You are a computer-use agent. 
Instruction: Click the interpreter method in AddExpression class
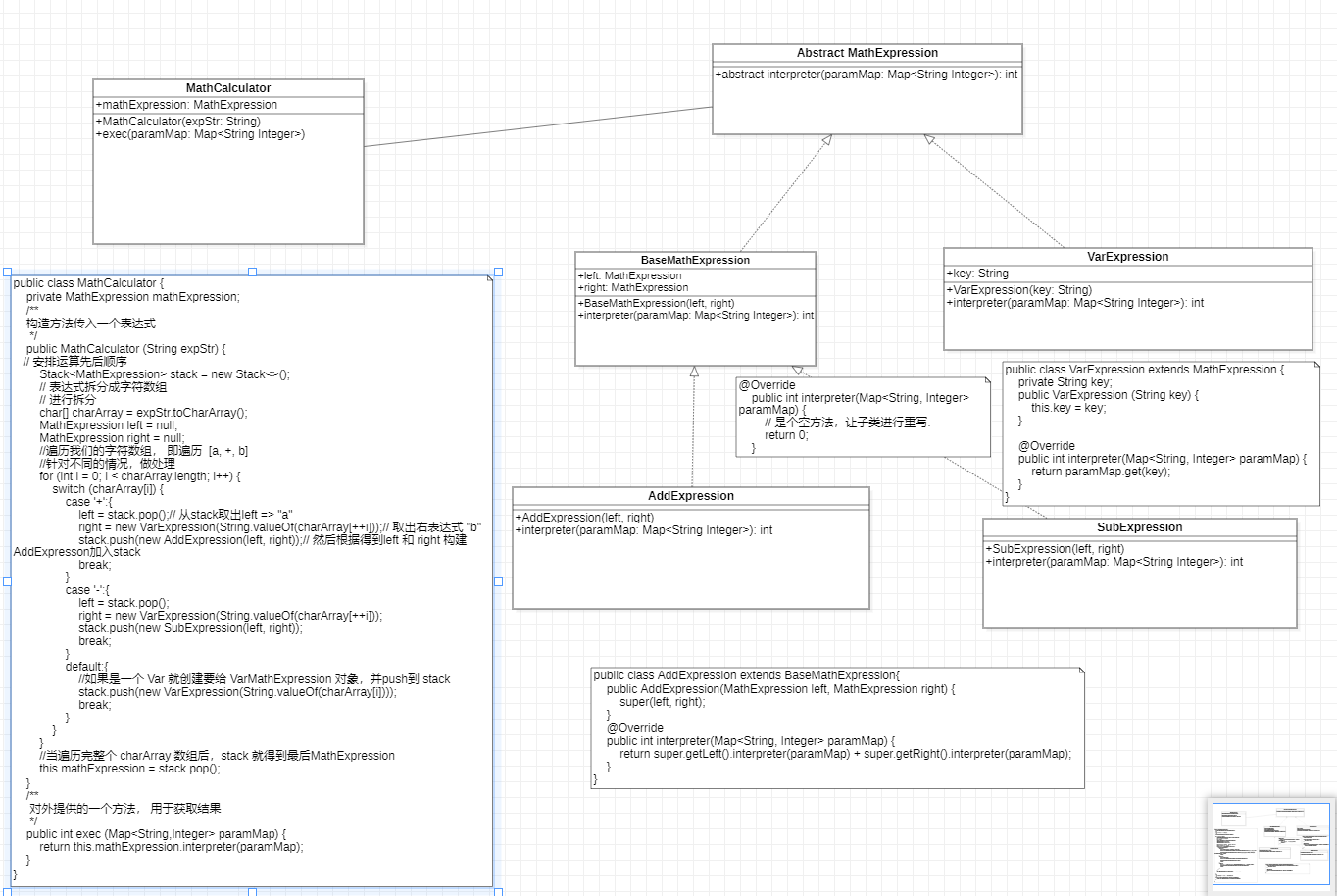[644, 530]
